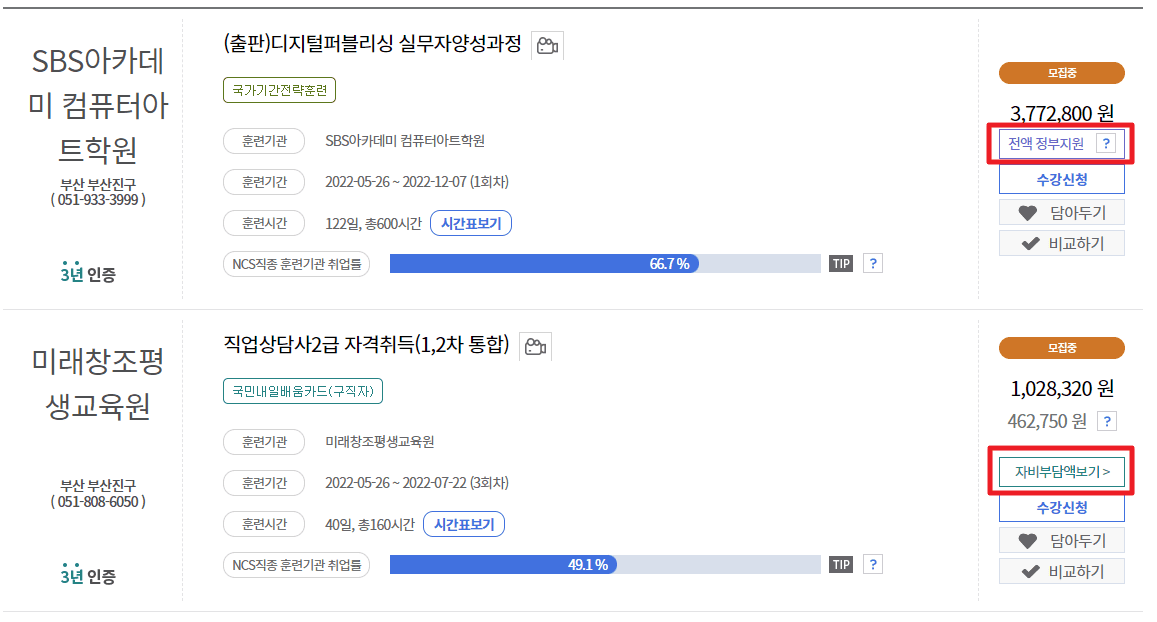The image size is (1157, 622).
Task: Open video preview icon beside 직업상담사2급 course
Action: coord(536,346)
